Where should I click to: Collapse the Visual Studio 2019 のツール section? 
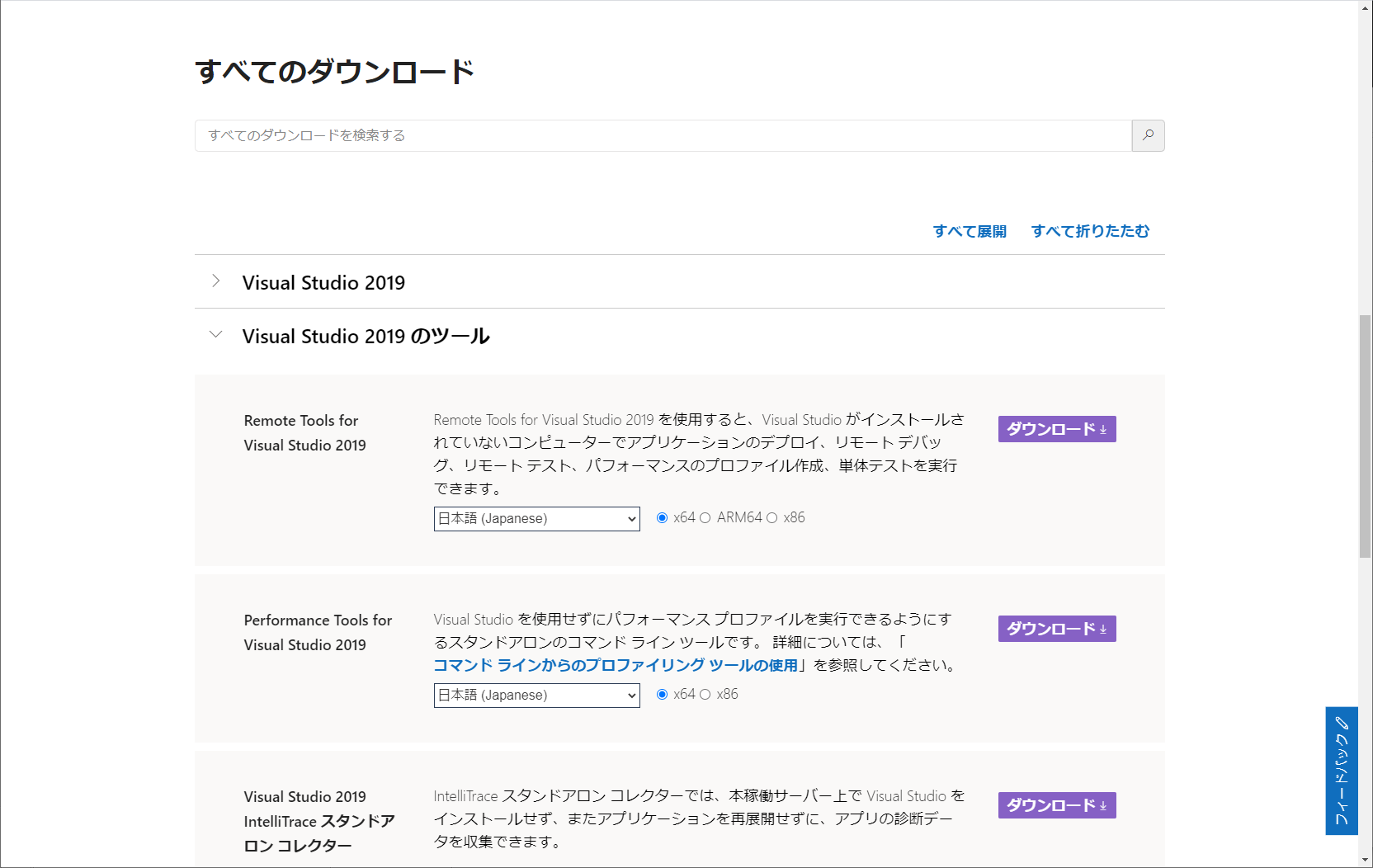tap(215, 335)
